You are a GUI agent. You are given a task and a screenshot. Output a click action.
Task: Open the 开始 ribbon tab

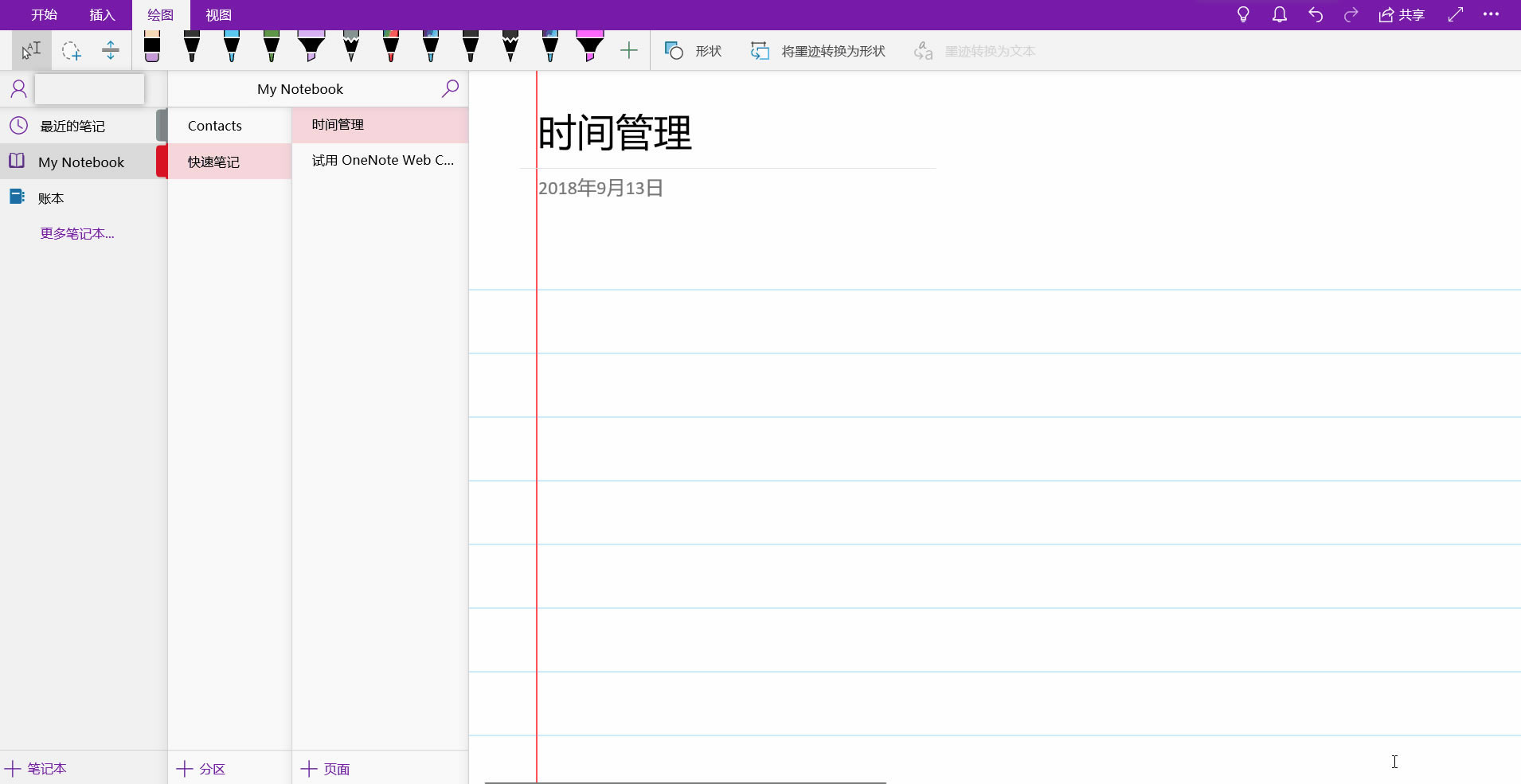pos(44,14)
